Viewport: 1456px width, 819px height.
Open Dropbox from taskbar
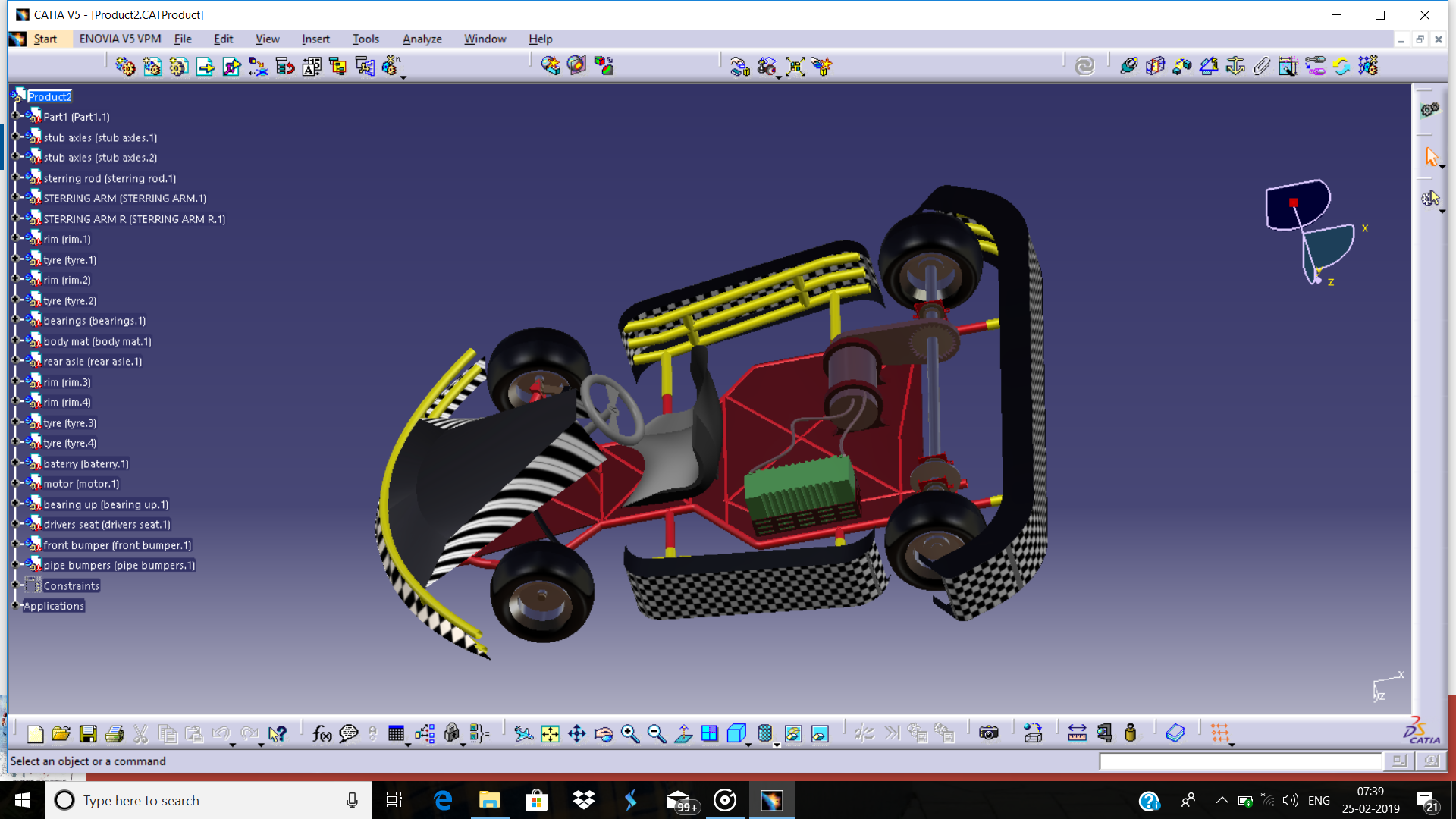click(x=584, y=800)
